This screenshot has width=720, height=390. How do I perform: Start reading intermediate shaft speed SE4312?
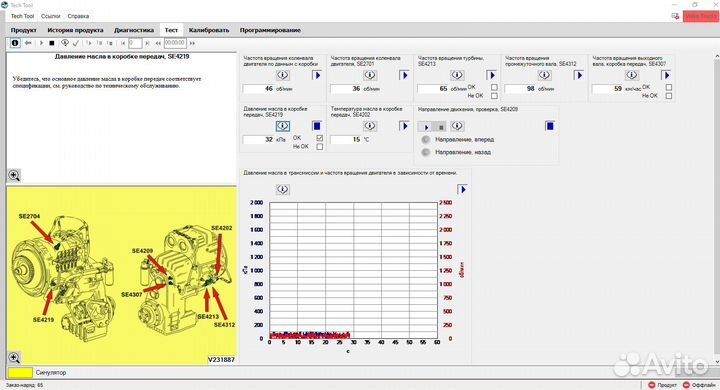[x=579, y=75]
